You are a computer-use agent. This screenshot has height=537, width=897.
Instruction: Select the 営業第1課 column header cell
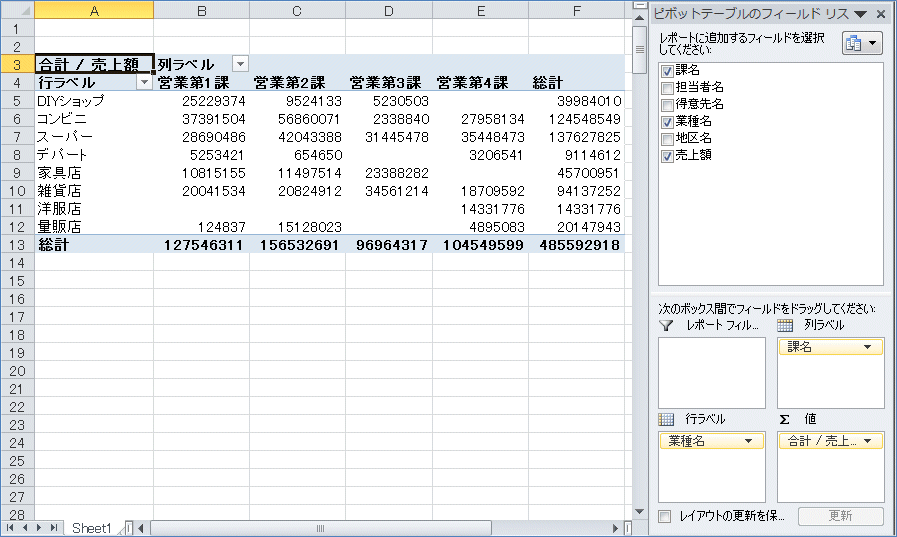[201, 82]
